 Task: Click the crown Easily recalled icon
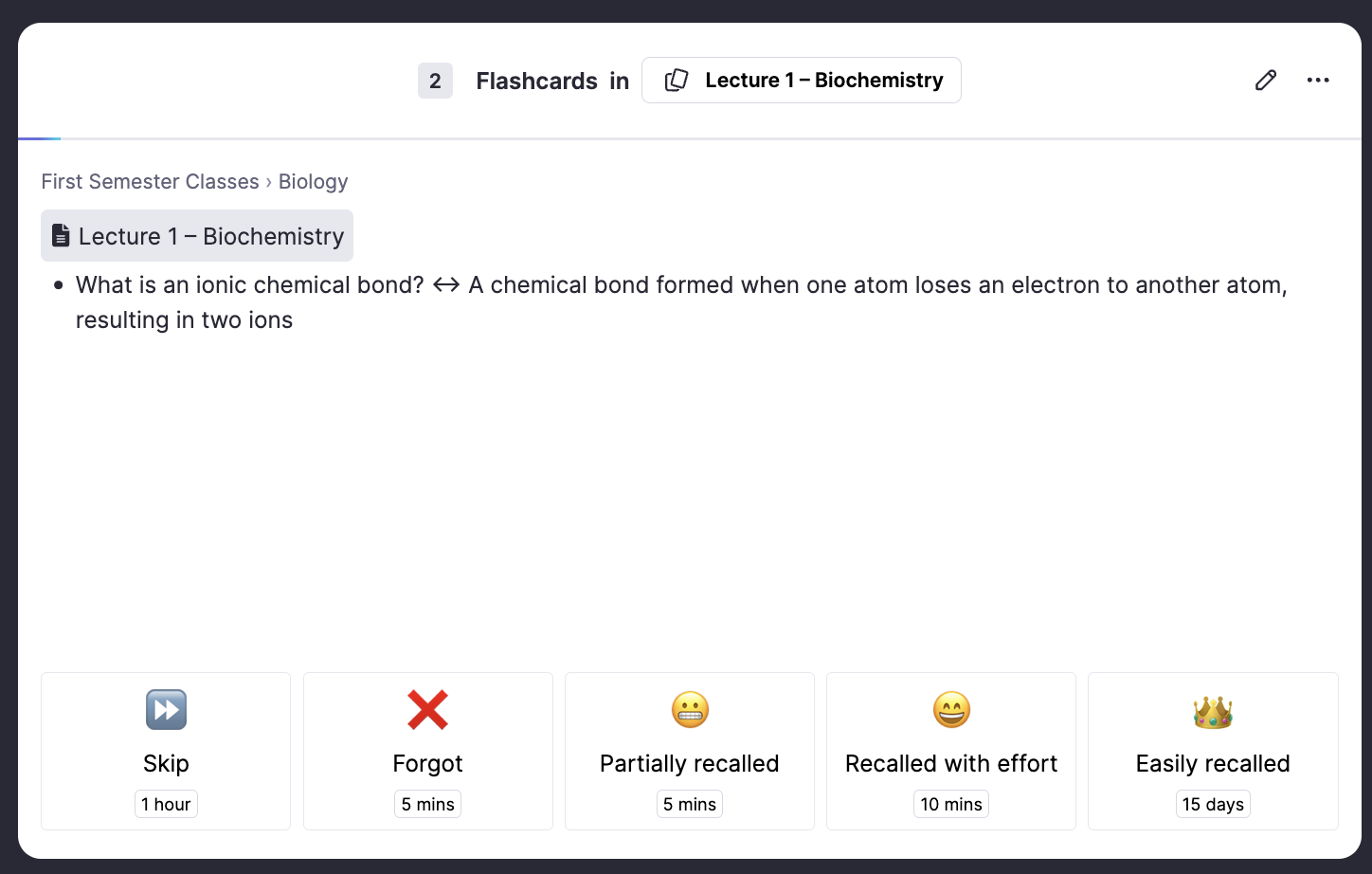tap(1213, 712)
